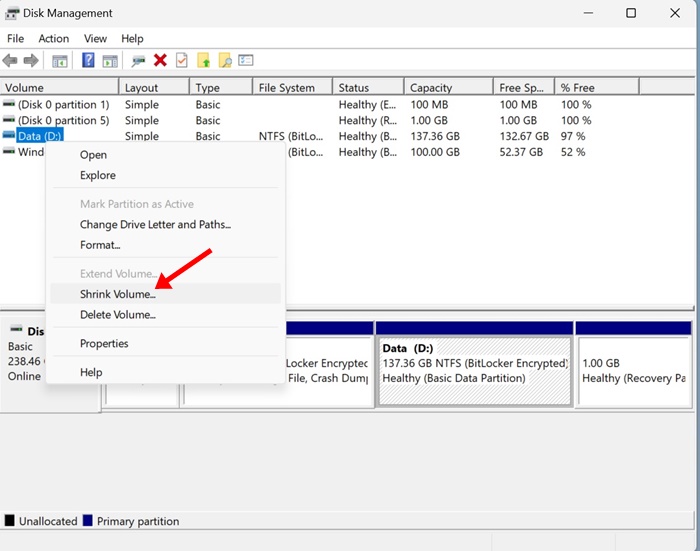Sort by the Free Sp... column header
The width and height of the screenshot is (700, 551).
(x=524, y=88)
